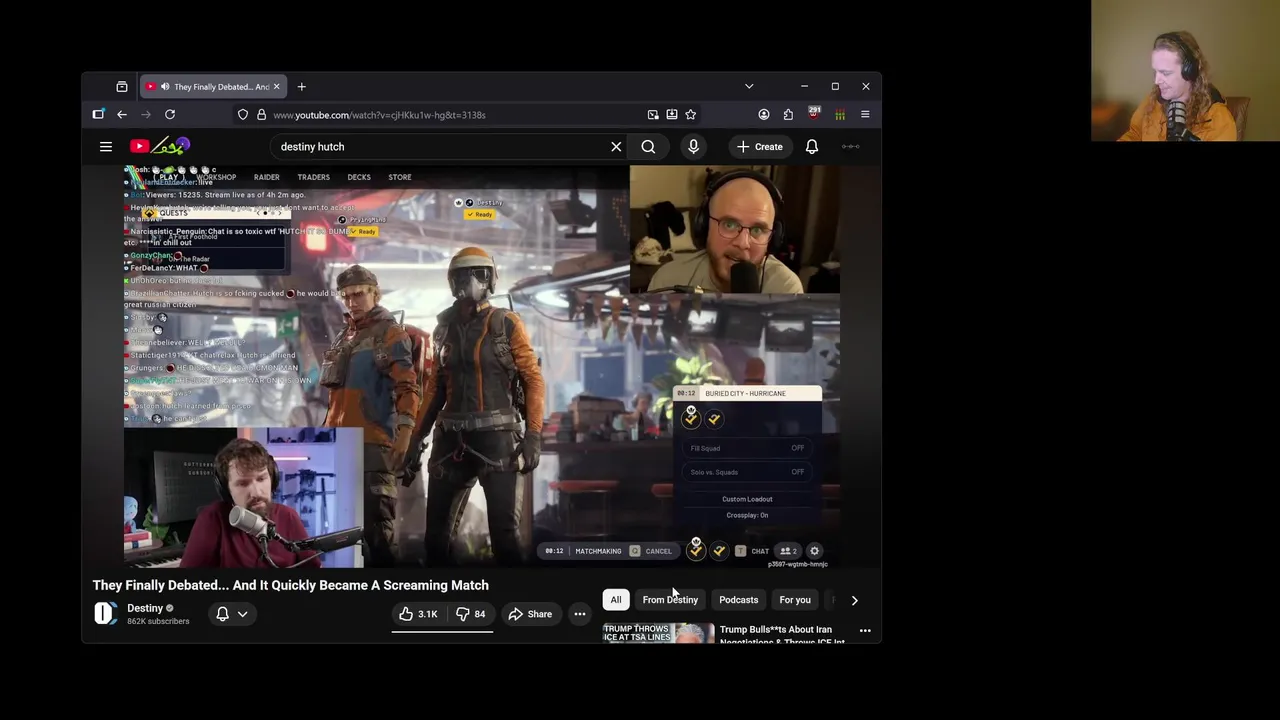Go forward in browser history
This screenshot has height=720, width=1280.
click(146, 115)
